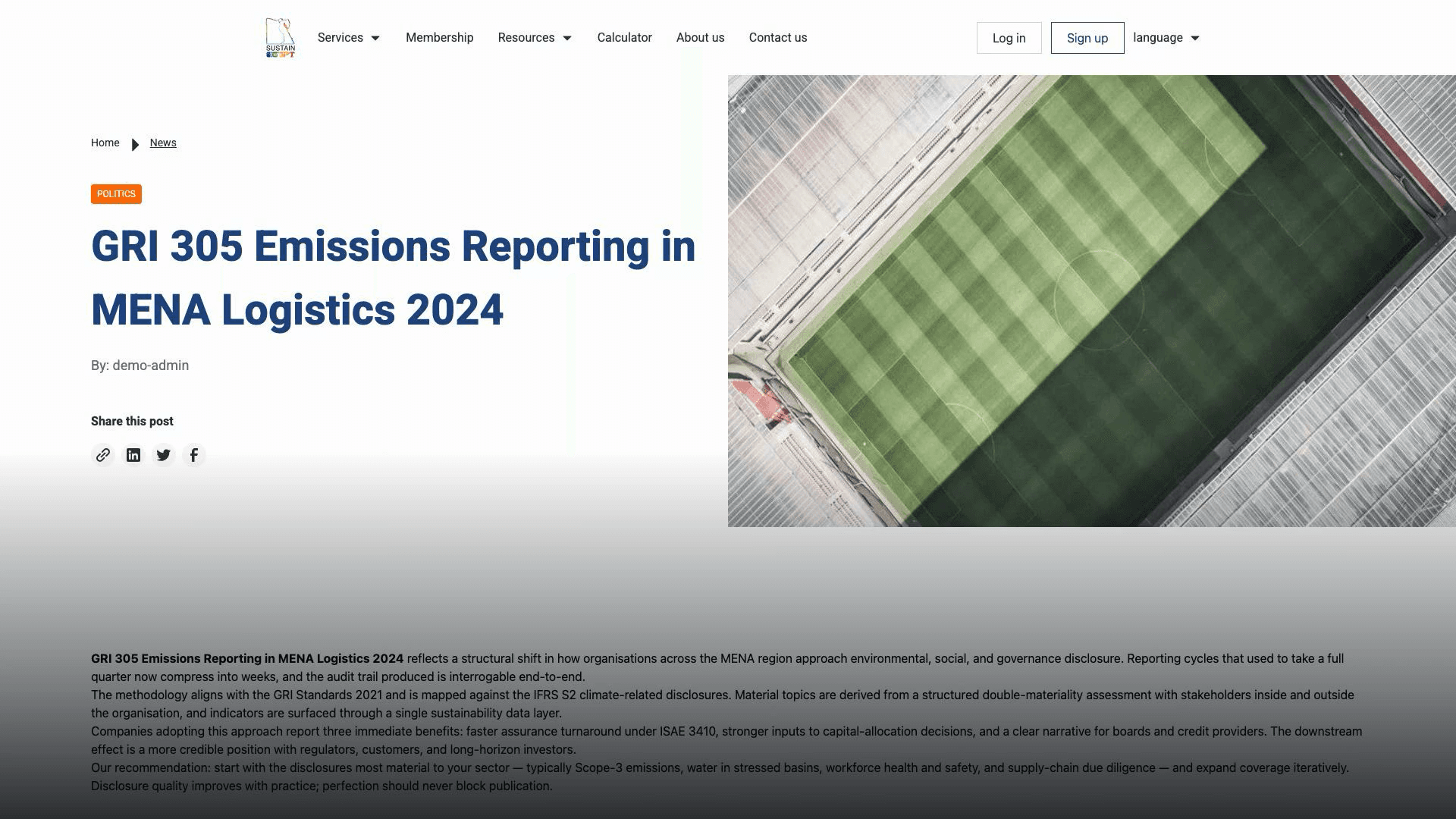Open the stadium aerial hero image

click(x=1092, y=301)
